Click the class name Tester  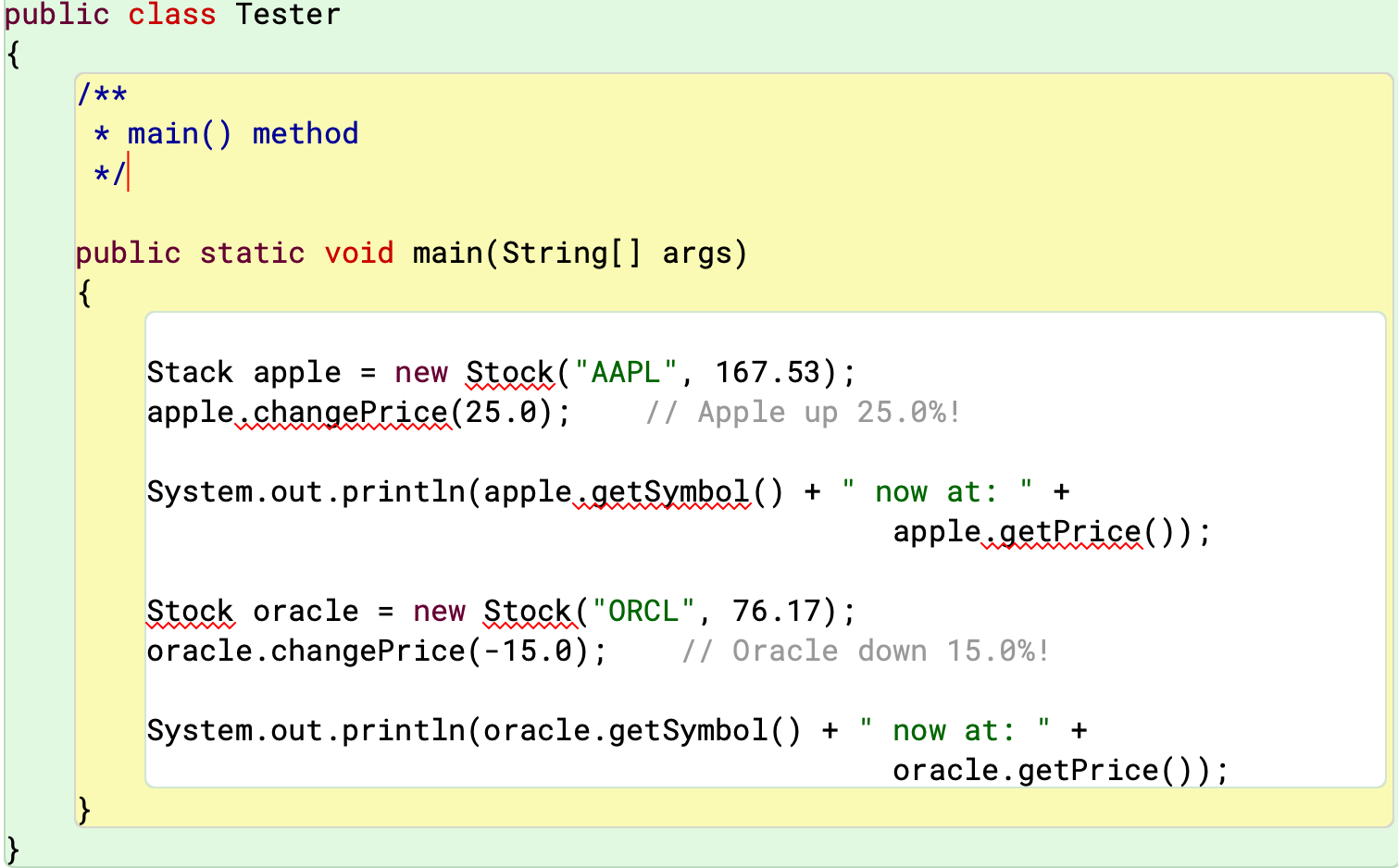[287, 15]
